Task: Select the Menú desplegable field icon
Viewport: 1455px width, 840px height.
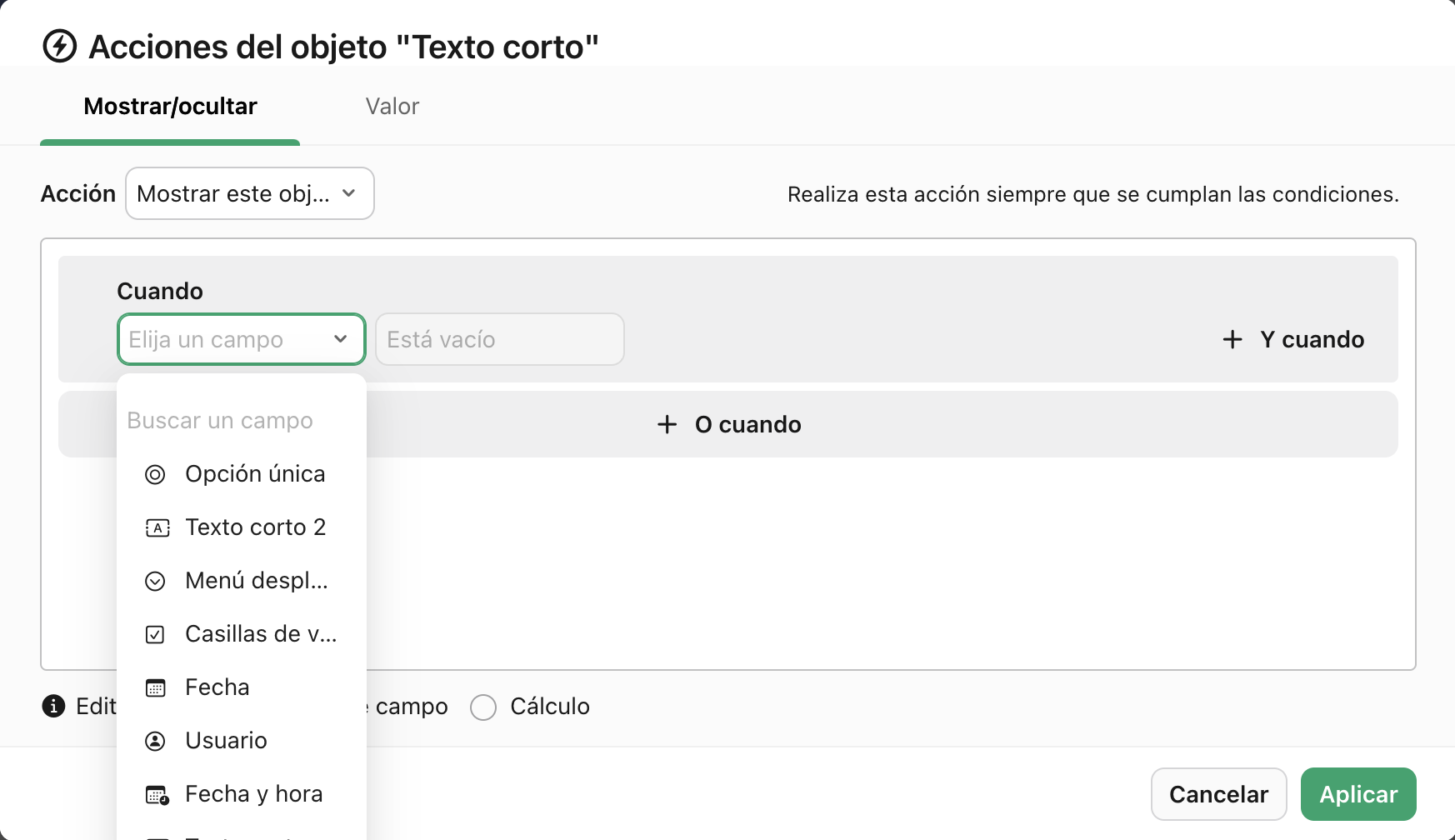Action: pyautogui.click(x=156, y=581)
